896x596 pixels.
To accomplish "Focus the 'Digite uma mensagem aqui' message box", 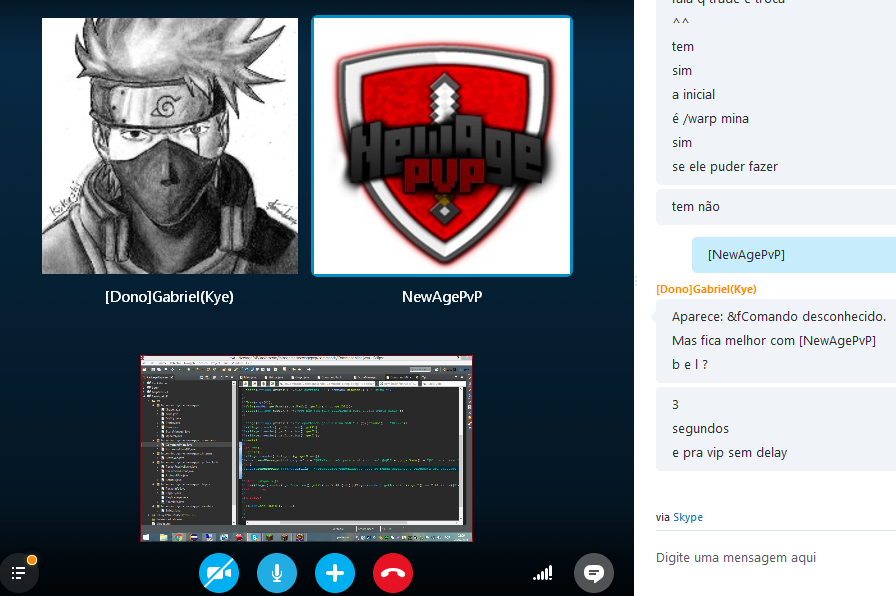I will [775, 557].
